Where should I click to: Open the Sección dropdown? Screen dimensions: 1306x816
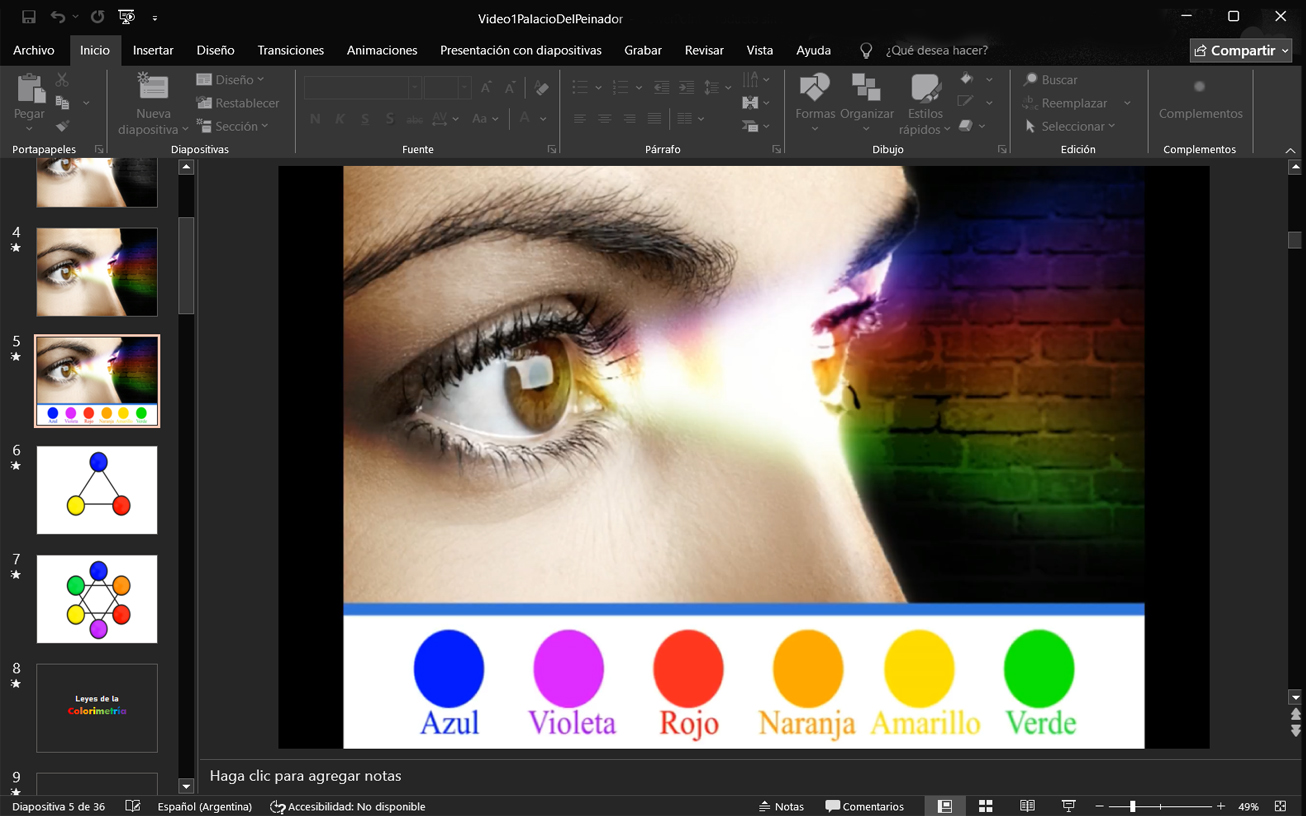click(233, 126)
